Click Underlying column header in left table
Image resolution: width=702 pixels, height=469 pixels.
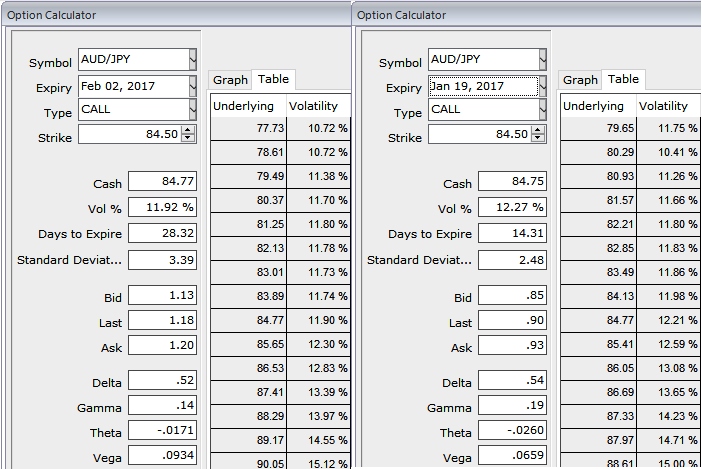[x=248, y=106]
